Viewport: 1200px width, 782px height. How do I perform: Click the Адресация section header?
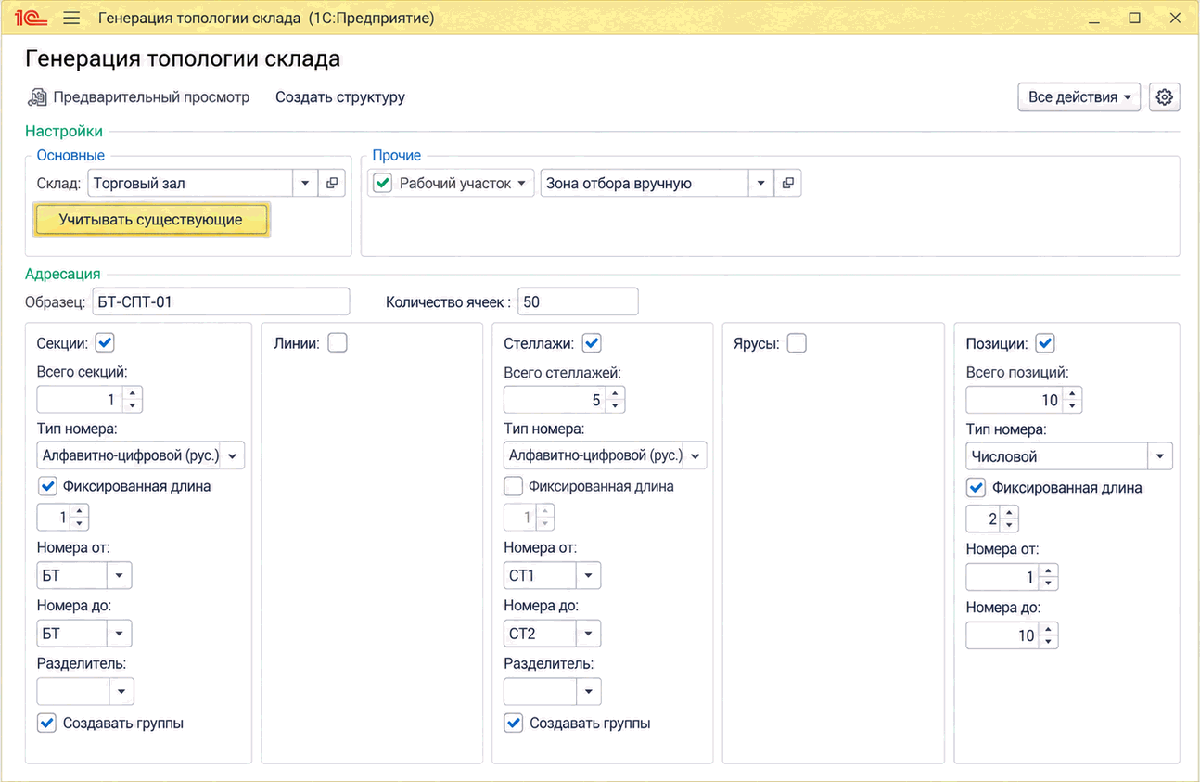pyautogui.click(x=63, y=274)
